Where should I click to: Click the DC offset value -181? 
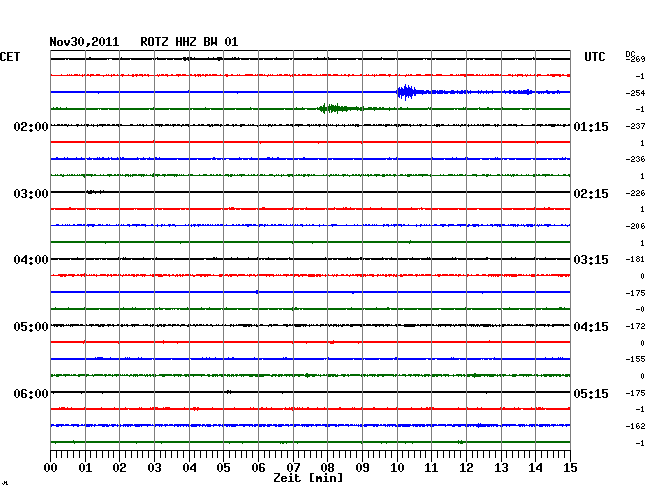(x=635, y=259)
